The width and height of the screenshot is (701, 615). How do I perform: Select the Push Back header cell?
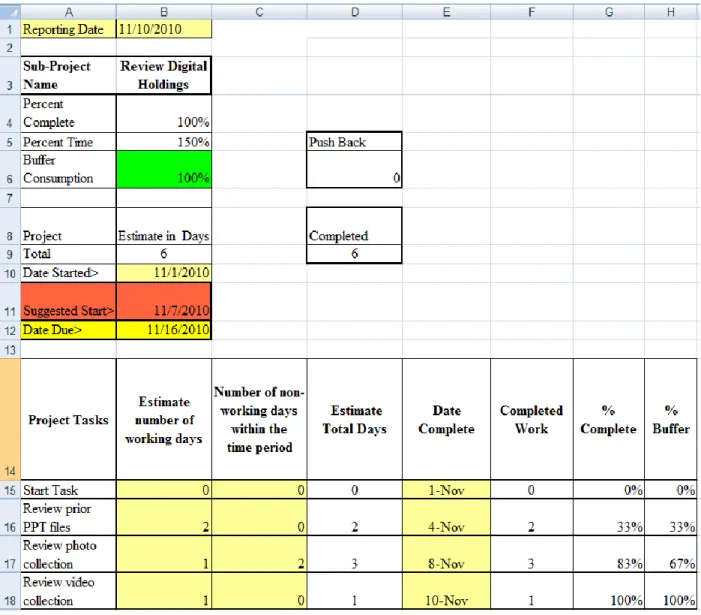(x=354, y=141)
